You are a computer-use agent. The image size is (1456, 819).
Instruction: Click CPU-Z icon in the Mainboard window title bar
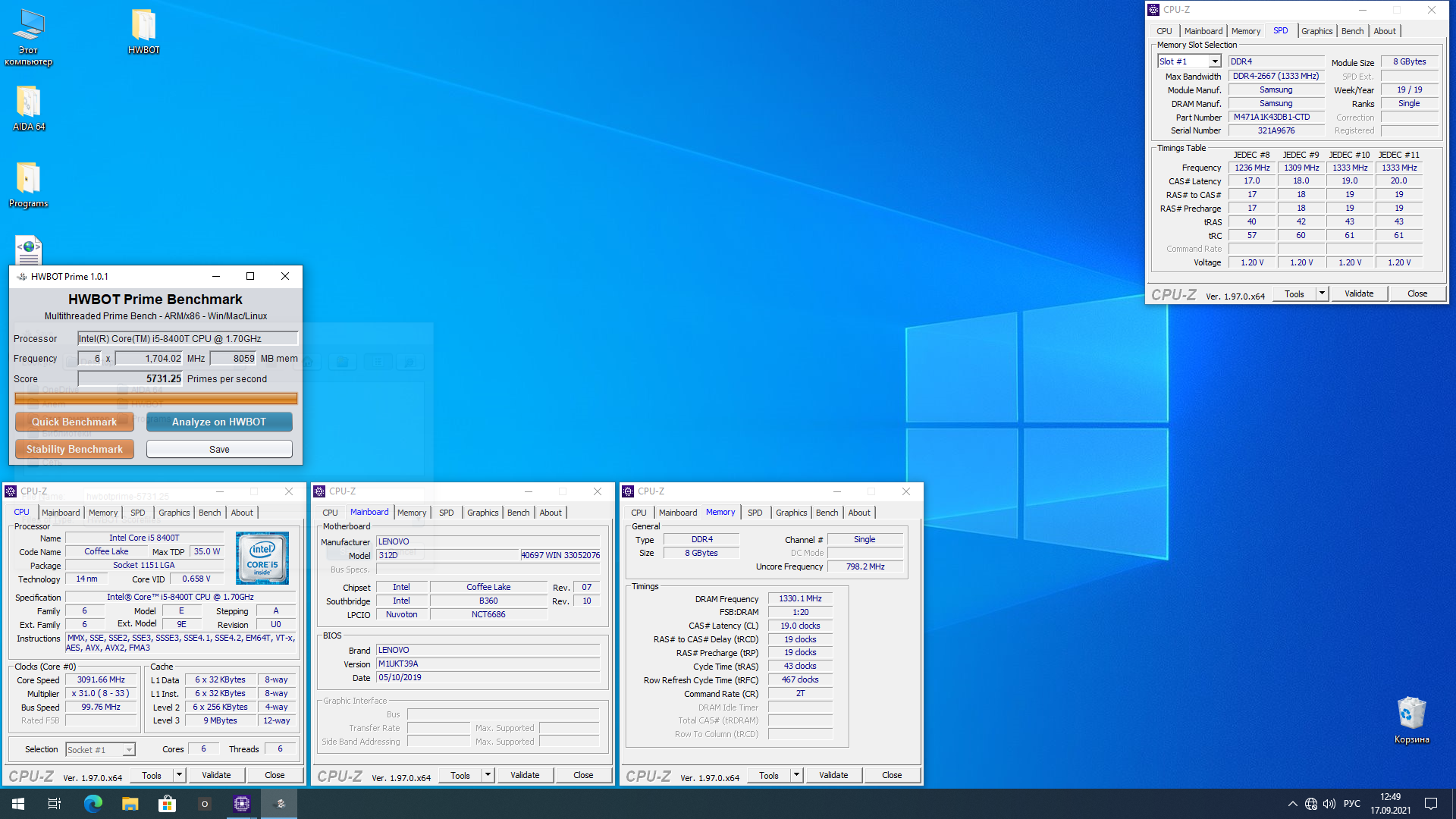coord(319,491)
